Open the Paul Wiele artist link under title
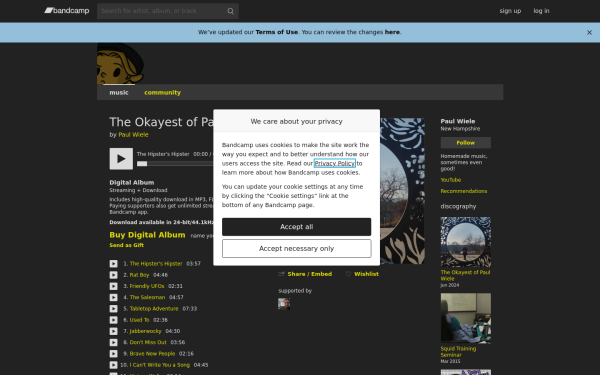 point(133,135)
